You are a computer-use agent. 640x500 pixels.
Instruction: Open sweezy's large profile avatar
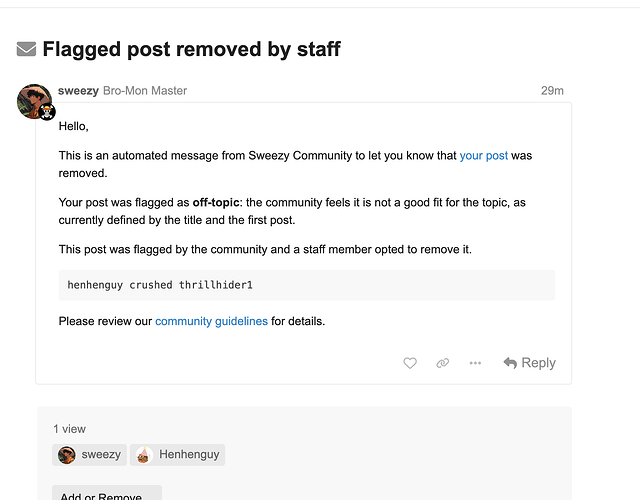point(34,101)
